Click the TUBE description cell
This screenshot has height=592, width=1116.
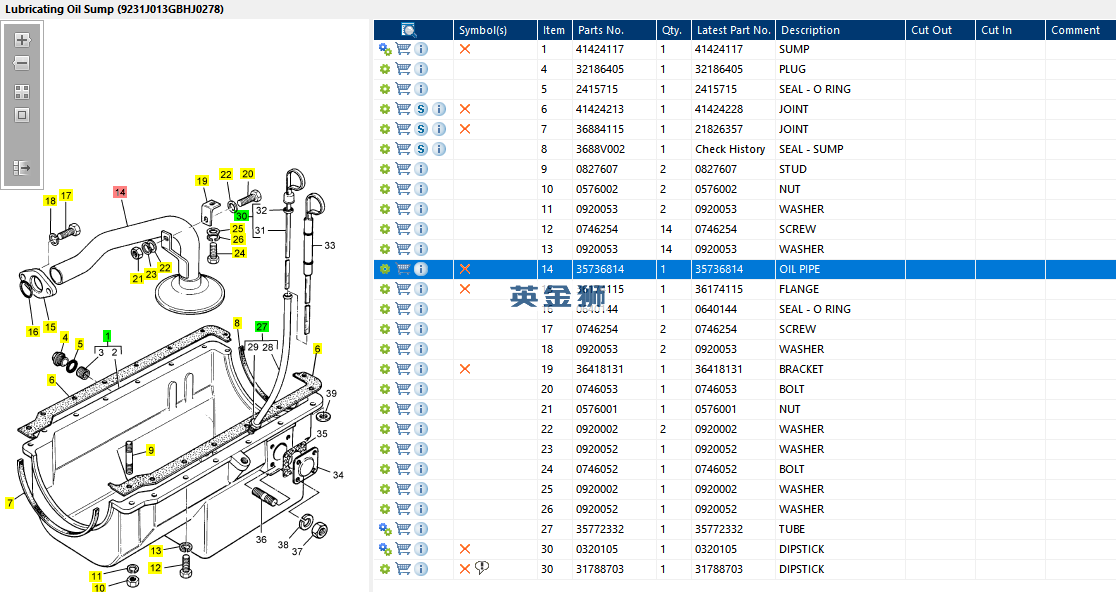click(x=841, y=529)
